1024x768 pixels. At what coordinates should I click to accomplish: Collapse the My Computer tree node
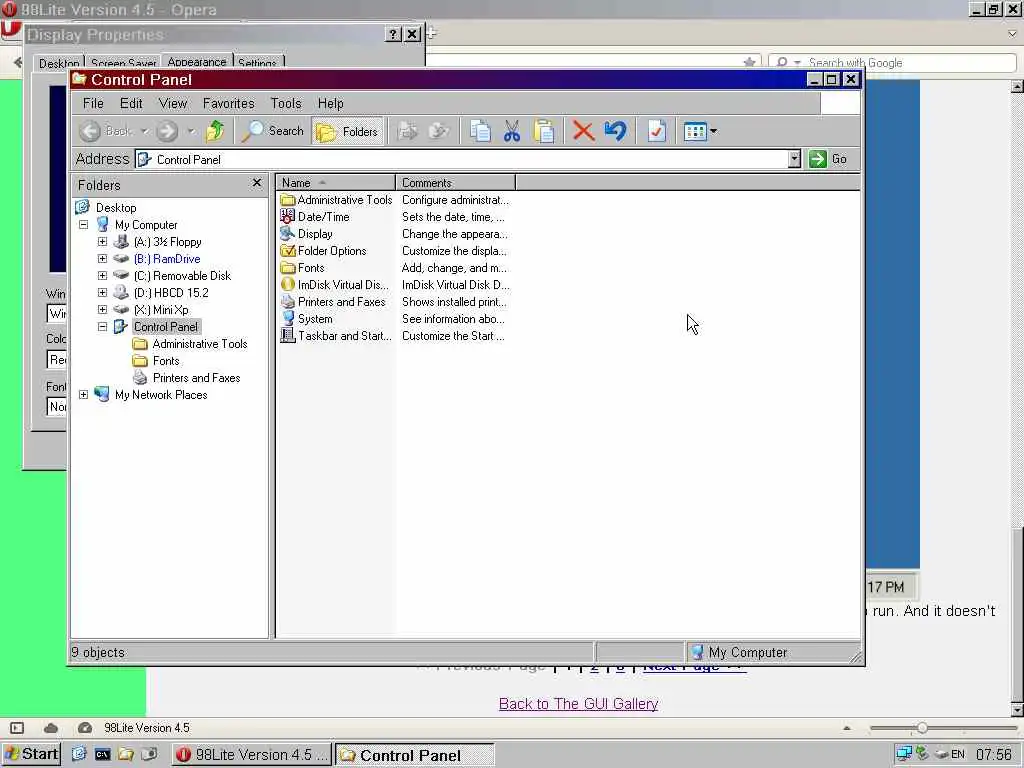[x=84, y=225]
